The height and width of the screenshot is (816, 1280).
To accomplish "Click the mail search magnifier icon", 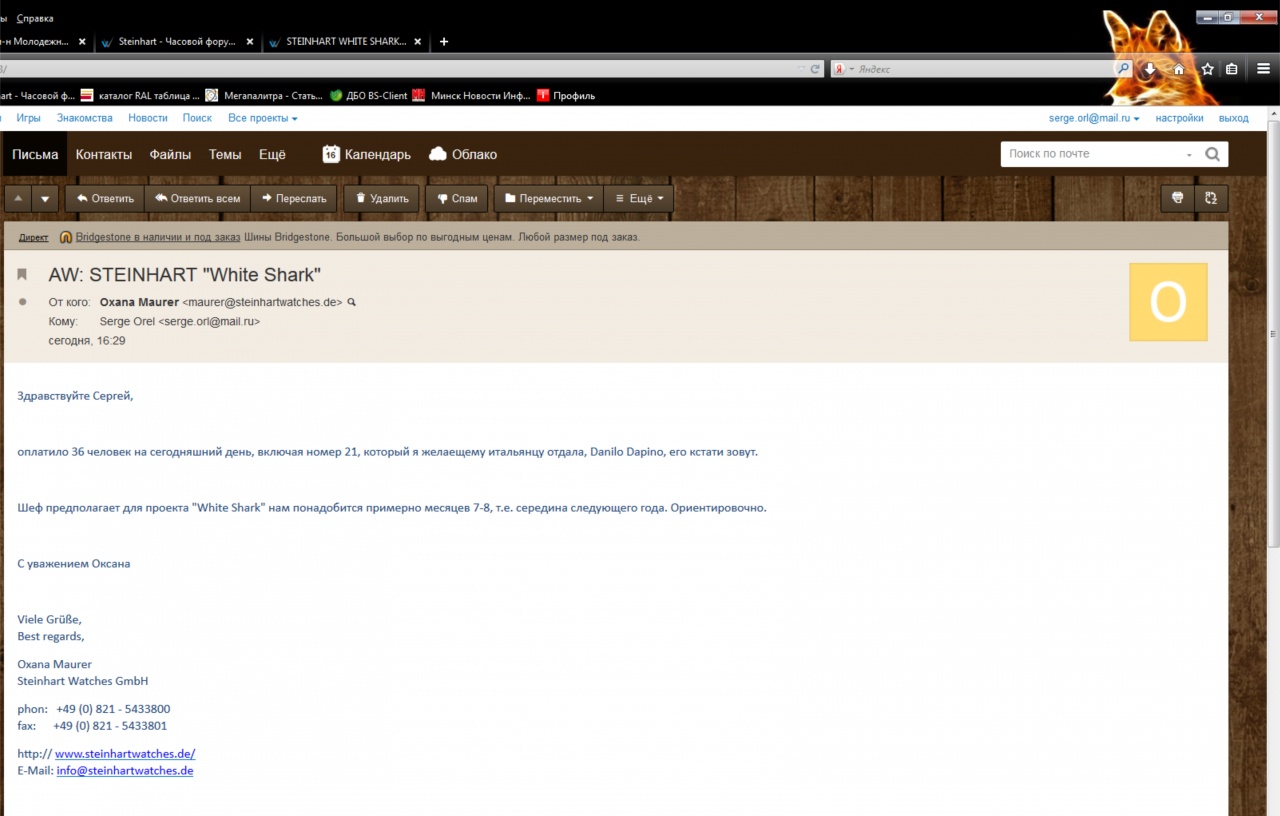I will pyautogui.click(x=1212, y=154).
